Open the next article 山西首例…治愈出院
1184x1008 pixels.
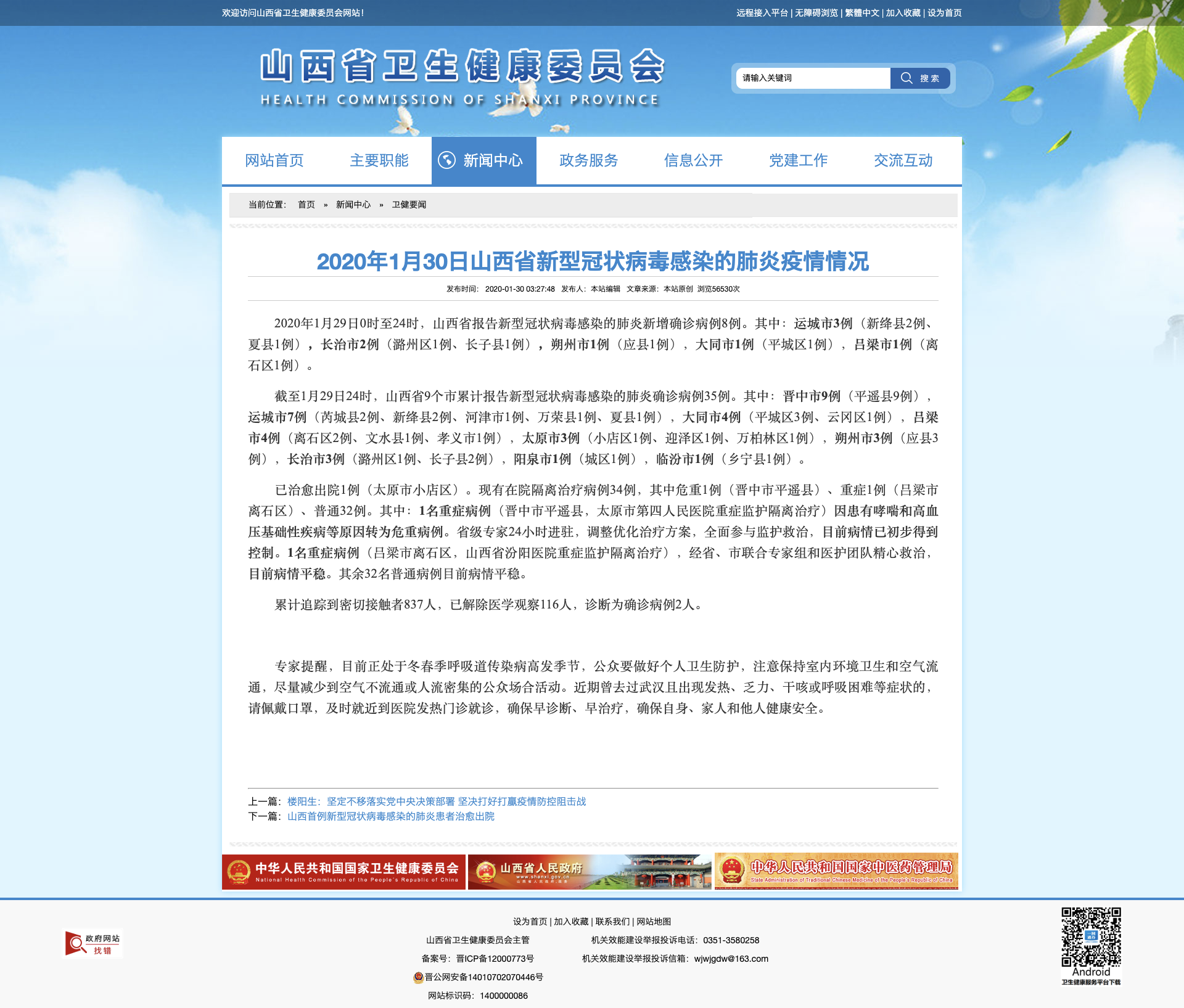tap(391, 816)
